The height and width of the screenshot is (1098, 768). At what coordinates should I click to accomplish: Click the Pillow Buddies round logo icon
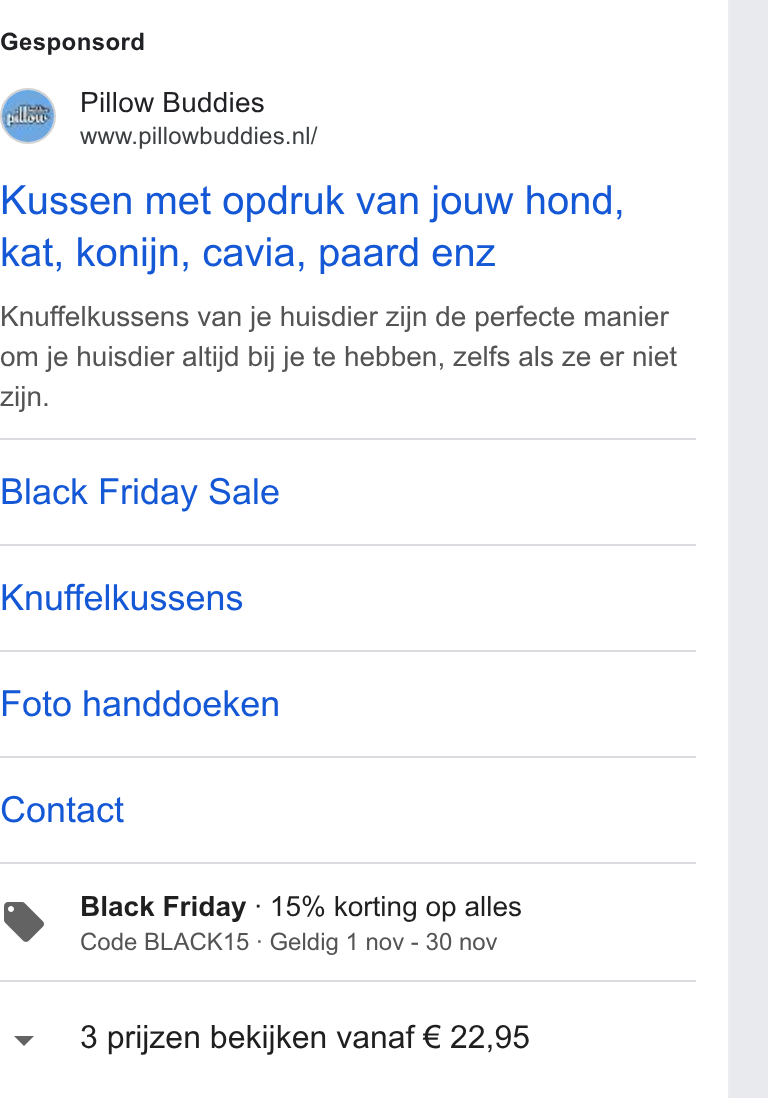click(x=27, y=116)
